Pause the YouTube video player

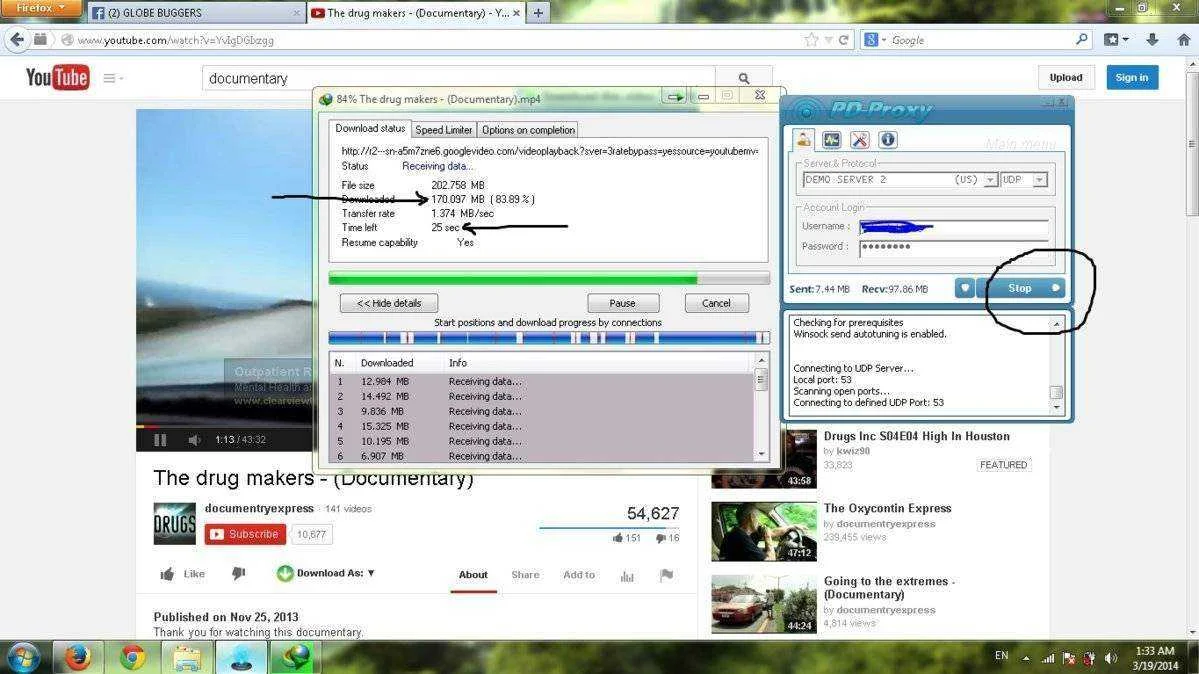point(160,440)
